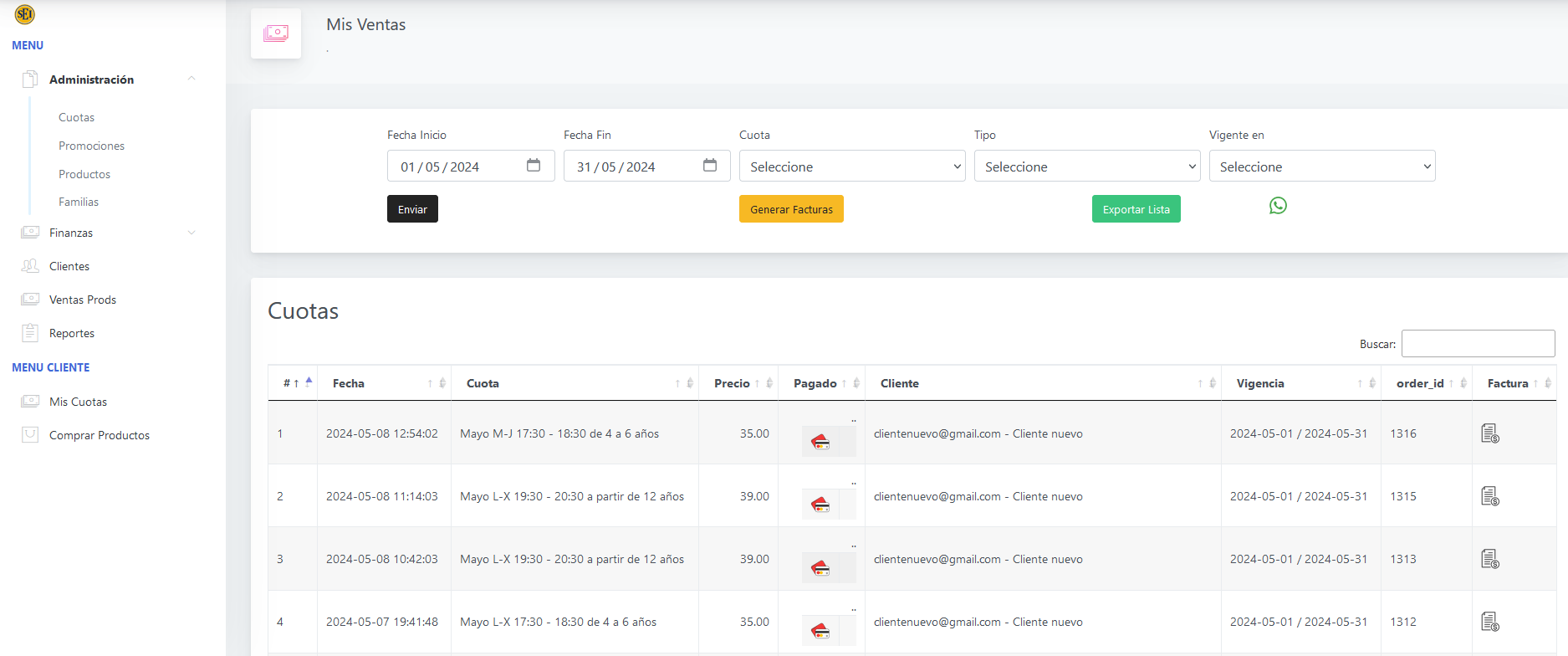Click the Mis Ventas money icon

point(276,33)
